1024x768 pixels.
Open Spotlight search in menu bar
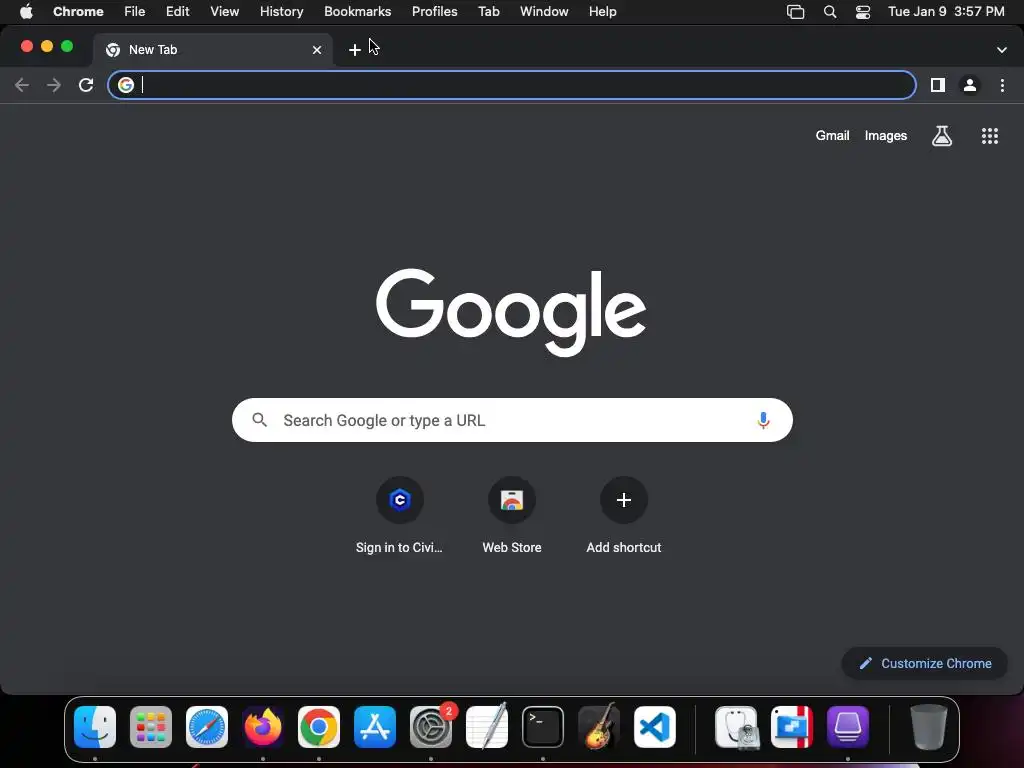coord(829,12)
